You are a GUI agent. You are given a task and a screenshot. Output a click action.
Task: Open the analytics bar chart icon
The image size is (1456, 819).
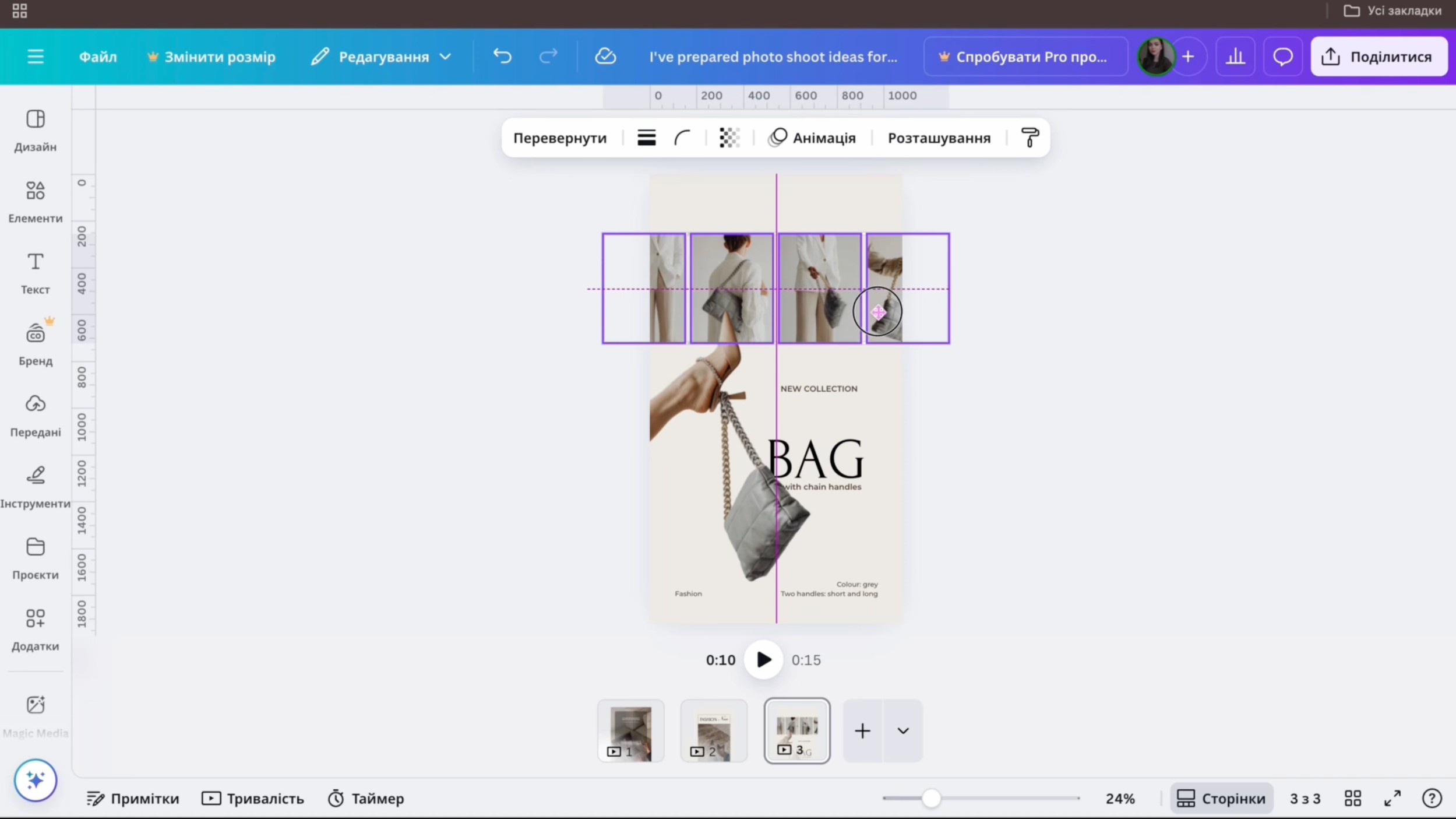tap(1235, 57)
